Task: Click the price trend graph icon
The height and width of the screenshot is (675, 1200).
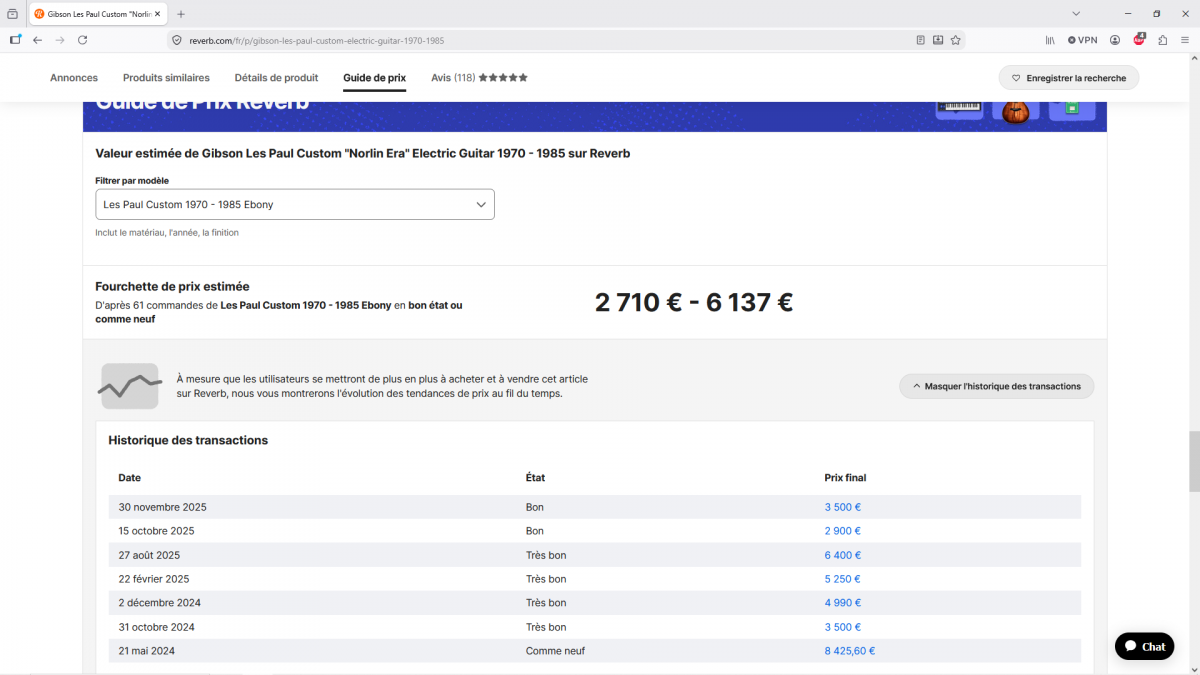Action: [130, 386]
